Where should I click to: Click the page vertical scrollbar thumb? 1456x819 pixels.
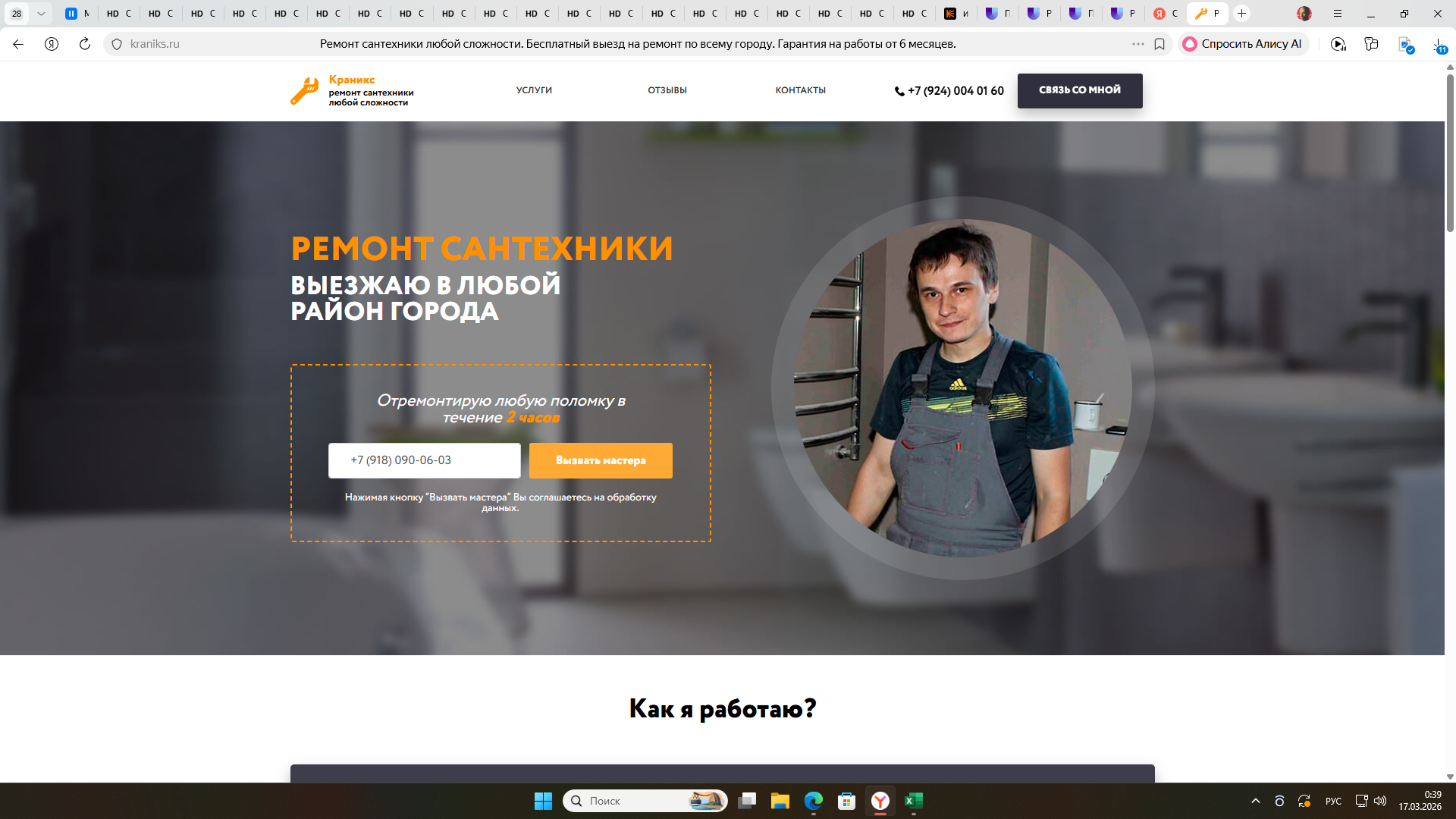click(1450, 152)
